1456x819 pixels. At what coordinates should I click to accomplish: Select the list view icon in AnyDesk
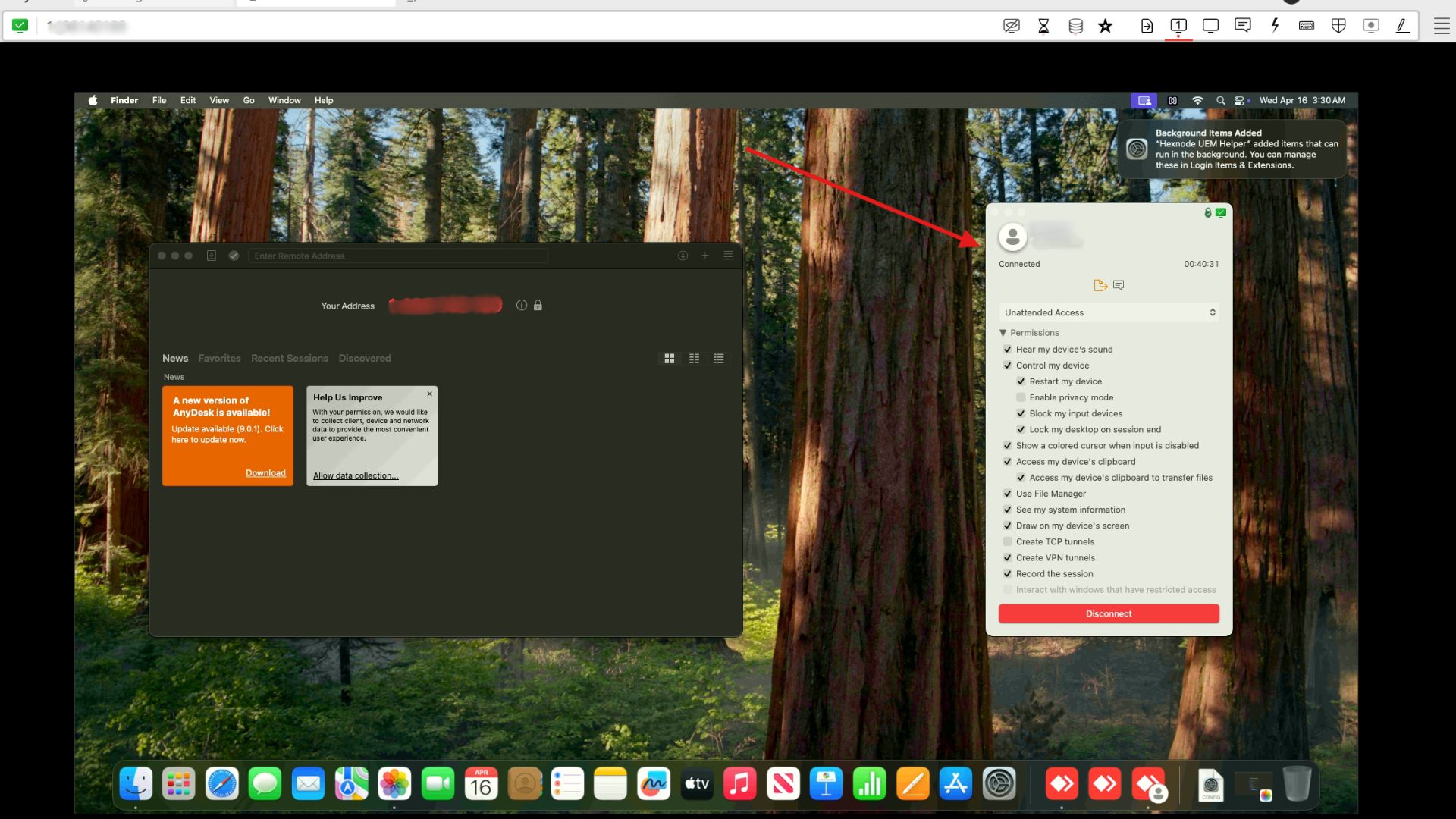719,359
